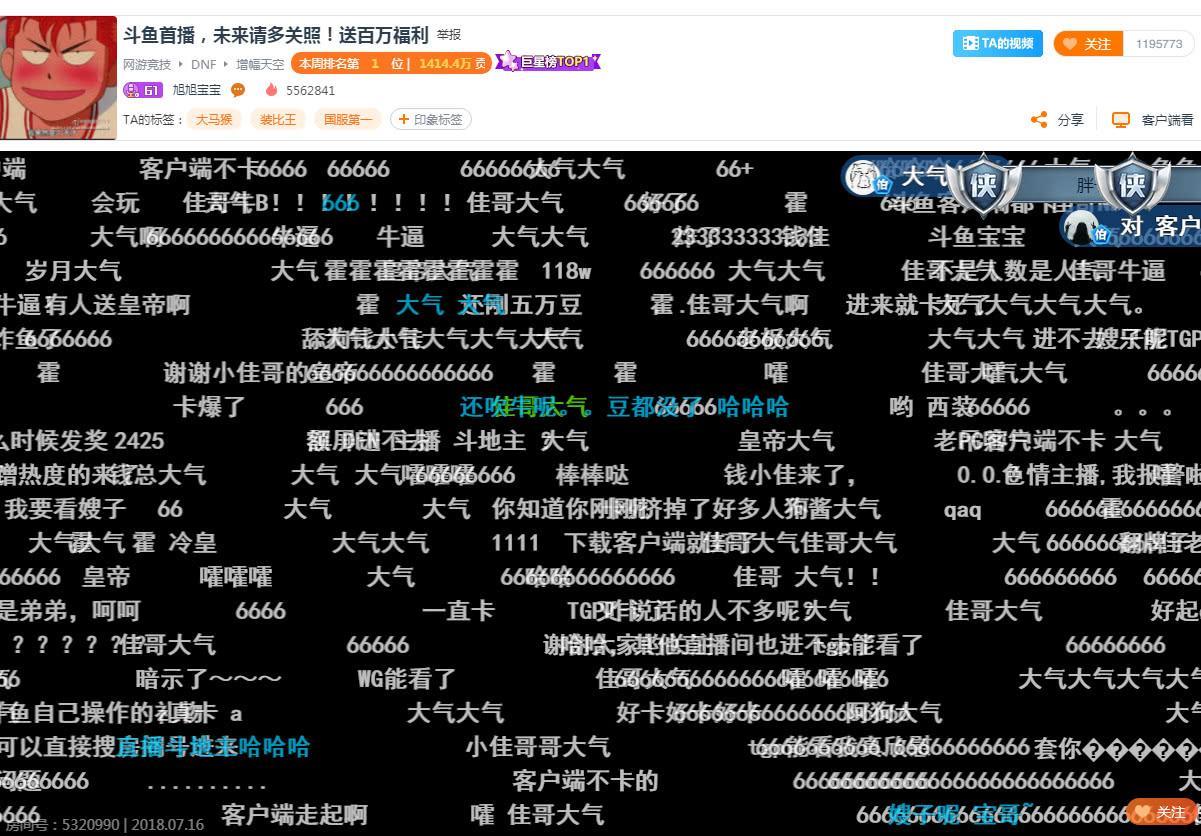This screenshot has width=1201, height=836.
Task: Open streamer name 旭旭宝宝
Action: click(197, 90)
